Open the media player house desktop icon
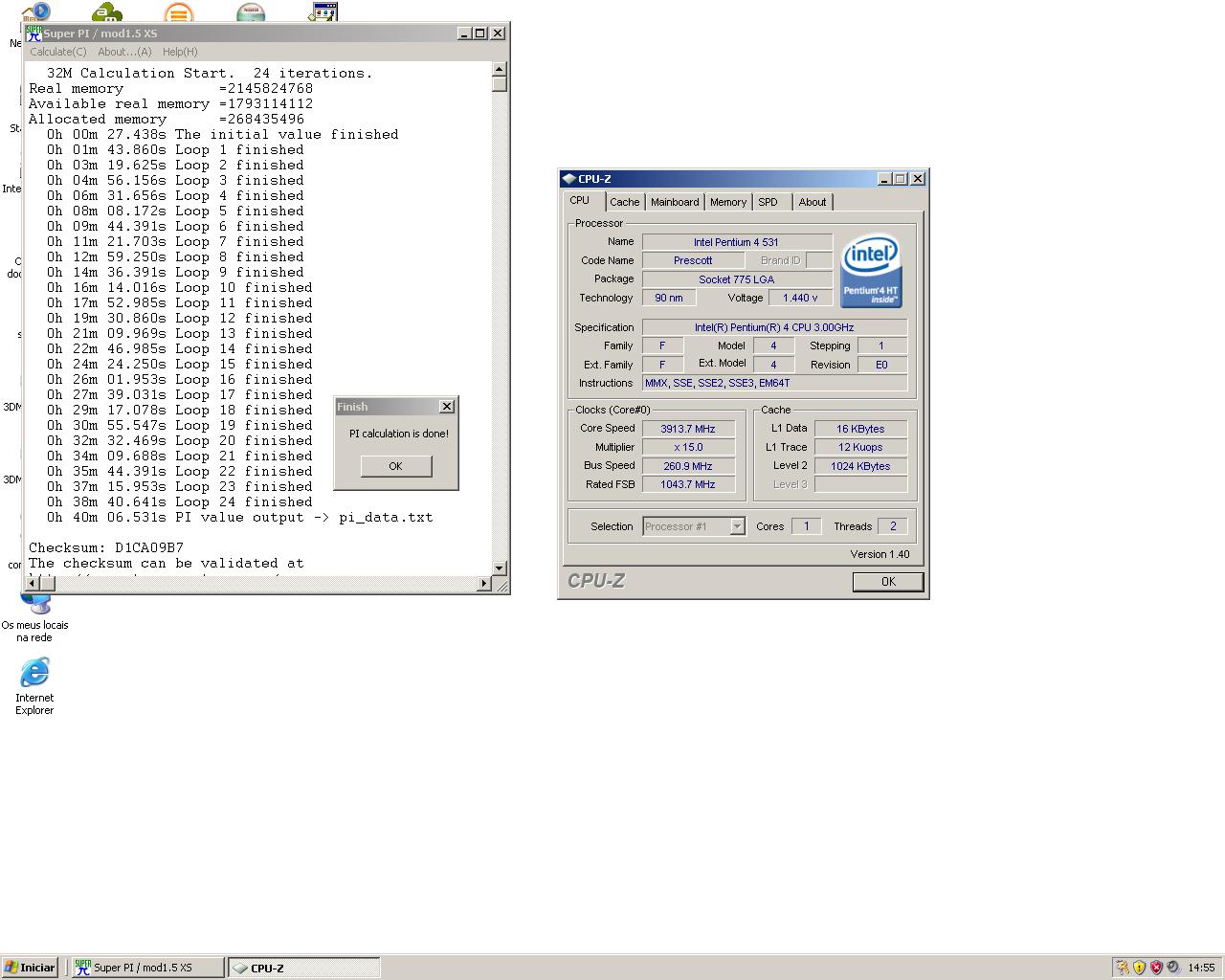The height and width of the screenshot is (980, 1225). coord(35,11)
